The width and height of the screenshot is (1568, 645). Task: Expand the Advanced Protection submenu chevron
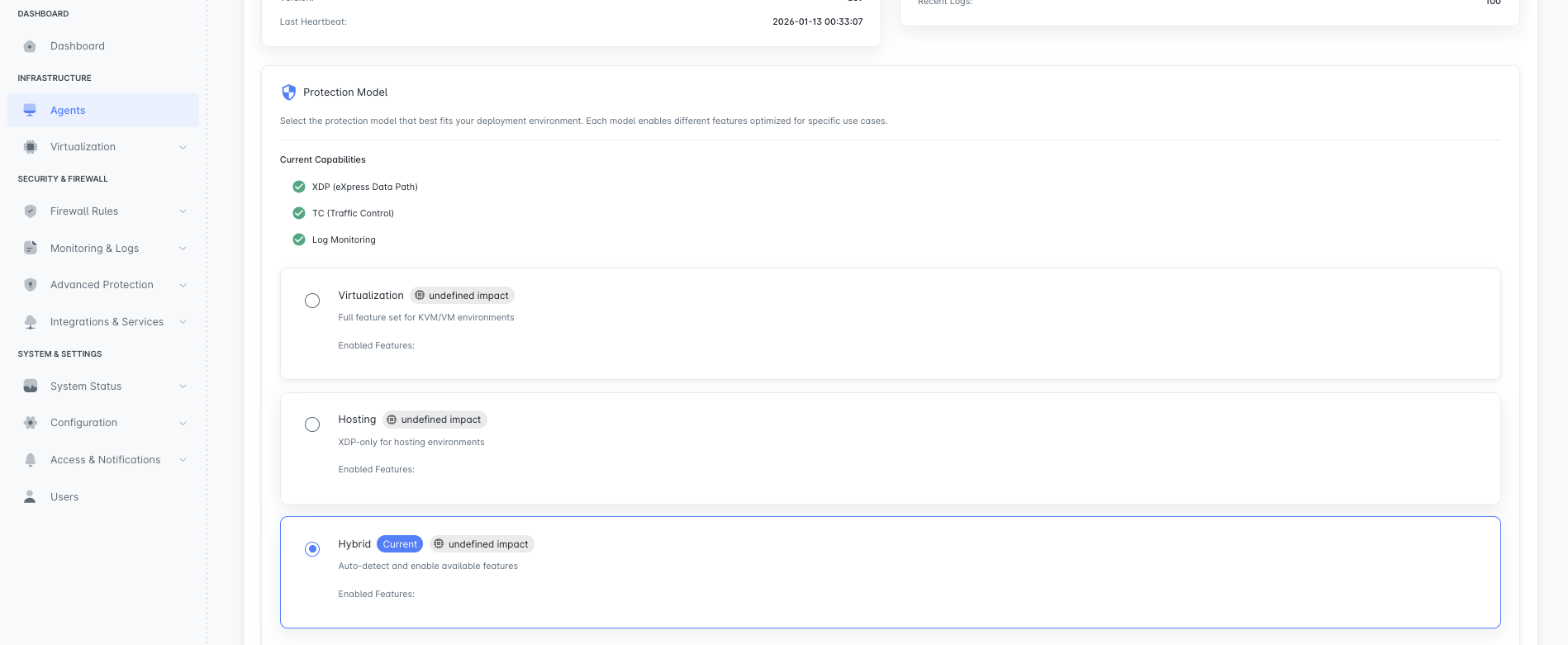[183, 285]
